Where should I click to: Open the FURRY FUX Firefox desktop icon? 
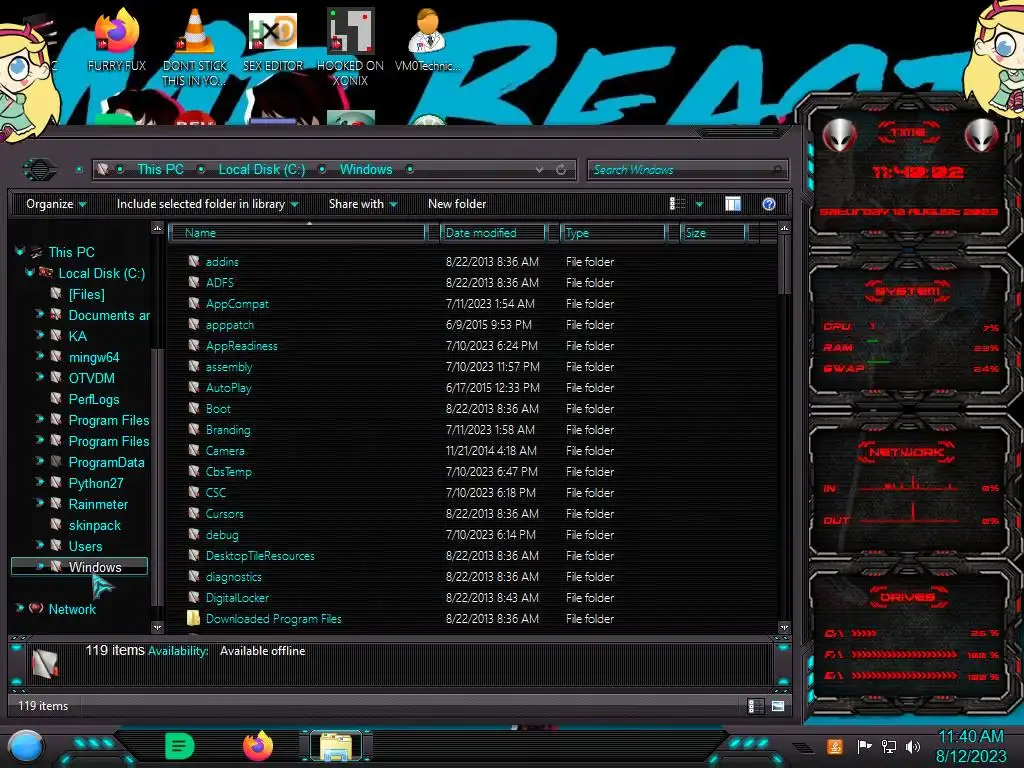(116, 39)
